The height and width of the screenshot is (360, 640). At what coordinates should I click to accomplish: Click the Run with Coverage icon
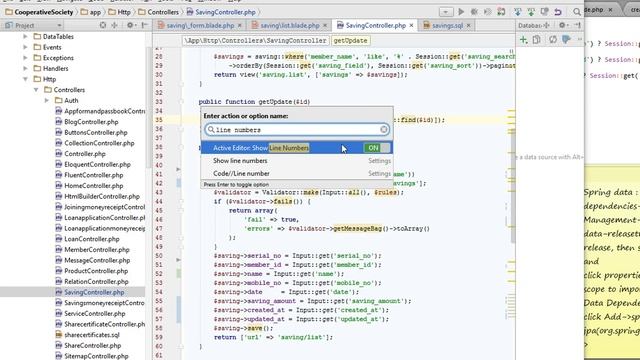point(487,12)
